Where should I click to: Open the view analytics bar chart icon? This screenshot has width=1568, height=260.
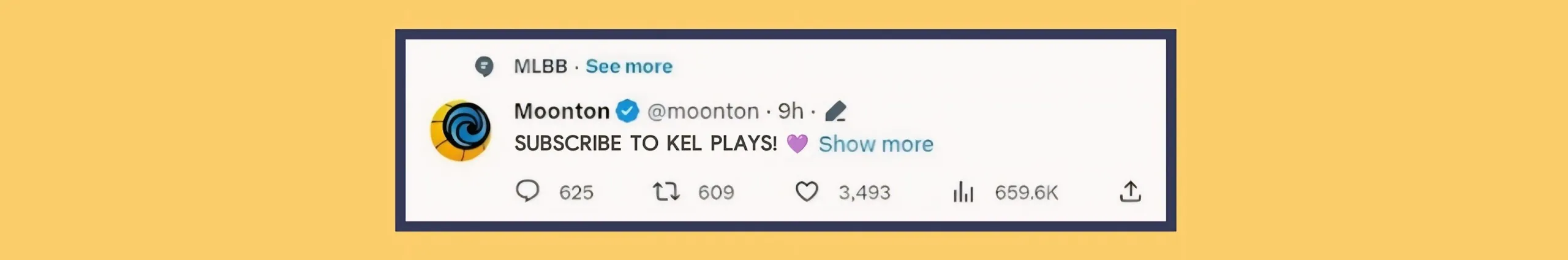coord(963,192)
